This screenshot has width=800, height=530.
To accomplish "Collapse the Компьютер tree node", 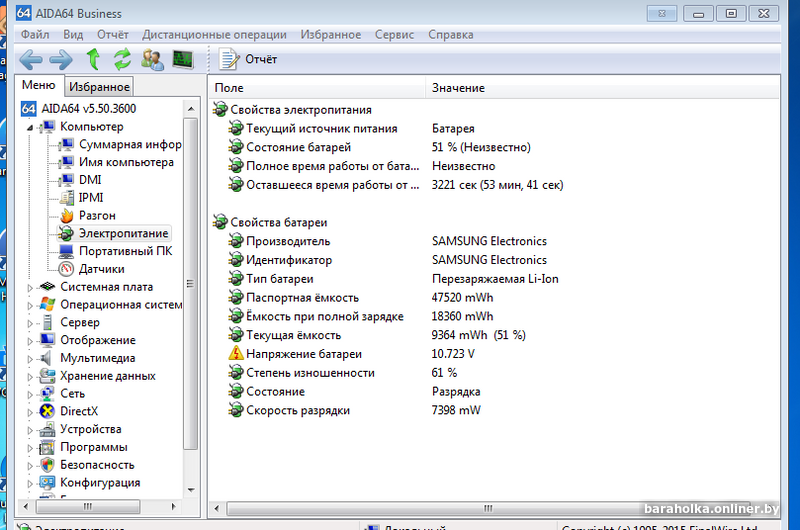I will coord(30,128).
